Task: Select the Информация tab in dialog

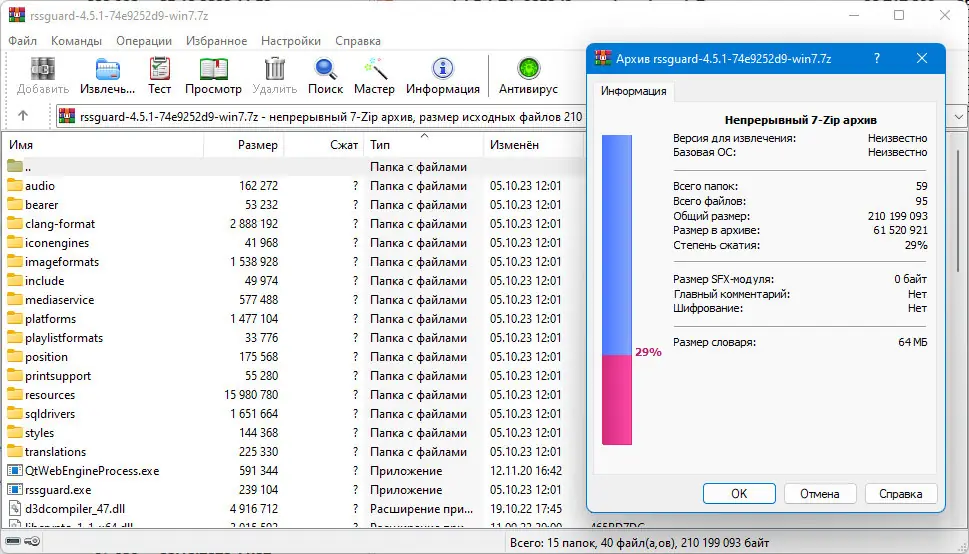Action: point(633,91)
